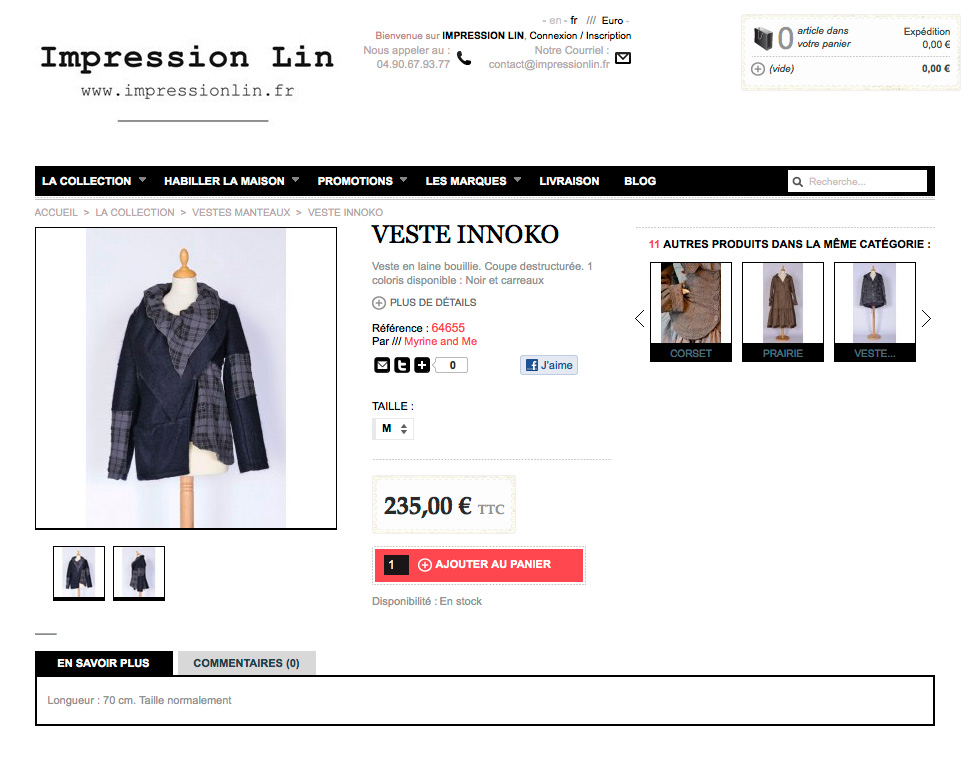The image size is (973, 759).
Task: Open Myrine and Me brand link
Action: [441, 341]
